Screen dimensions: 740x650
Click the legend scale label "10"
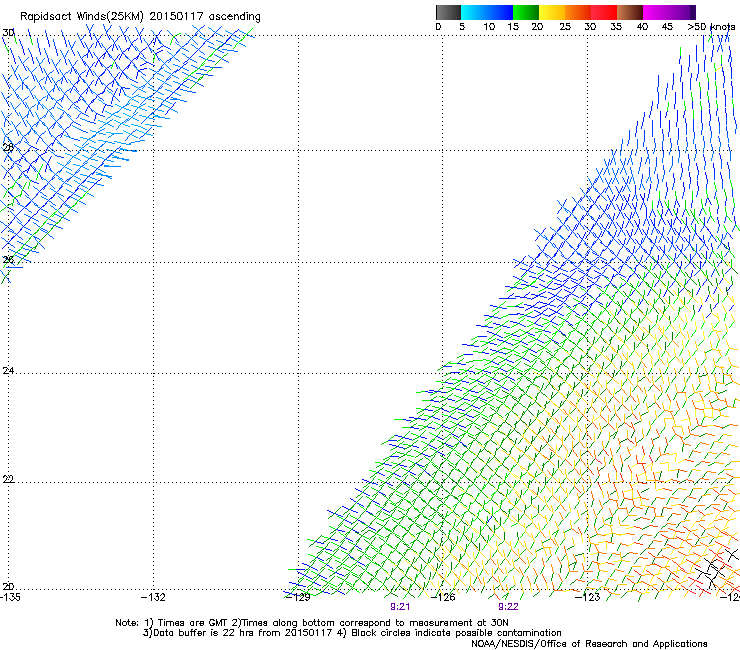pyautogui.click(x=489, y=27)
